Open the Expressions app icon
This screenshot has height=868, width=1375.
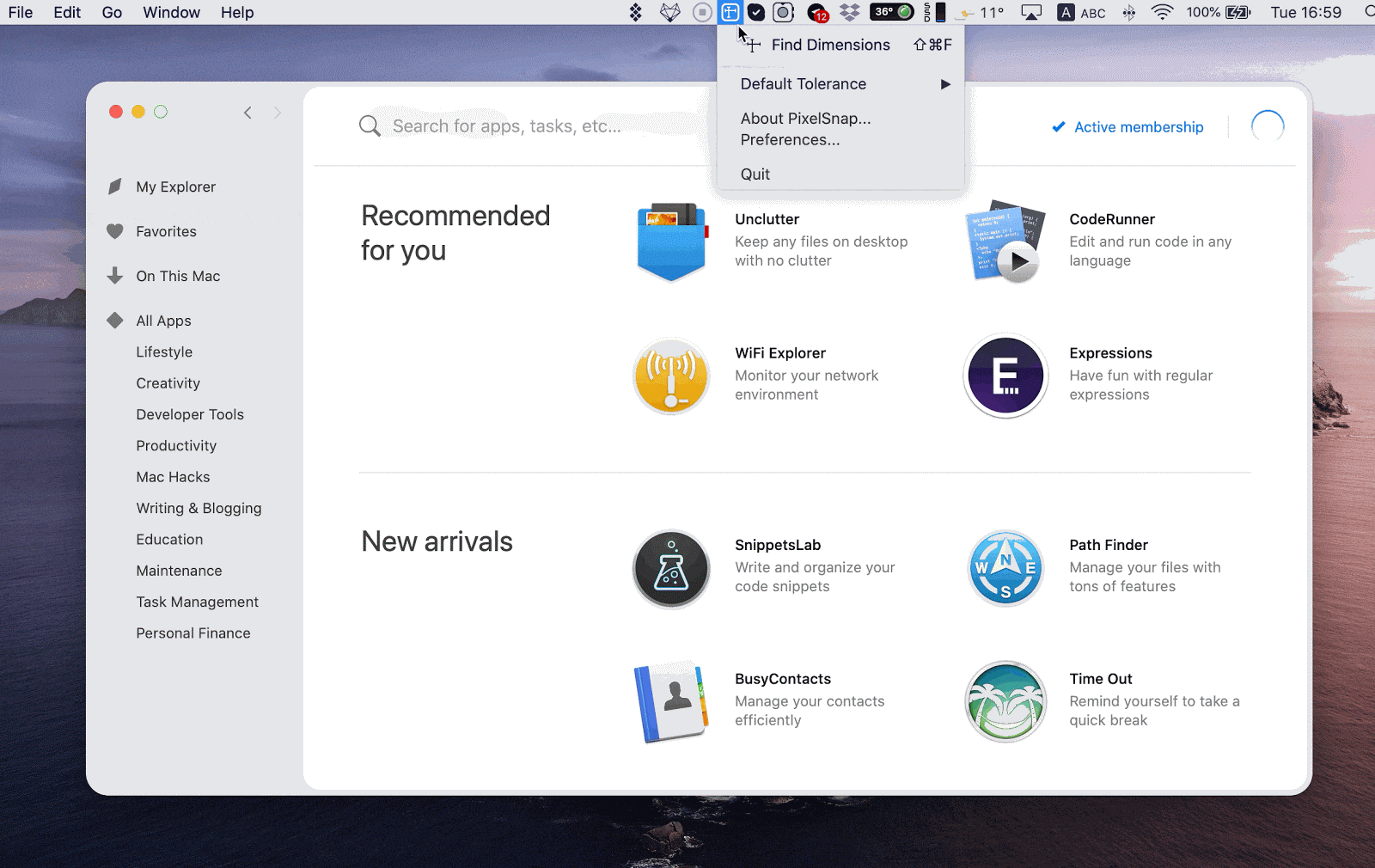[x=1005, y=376]
